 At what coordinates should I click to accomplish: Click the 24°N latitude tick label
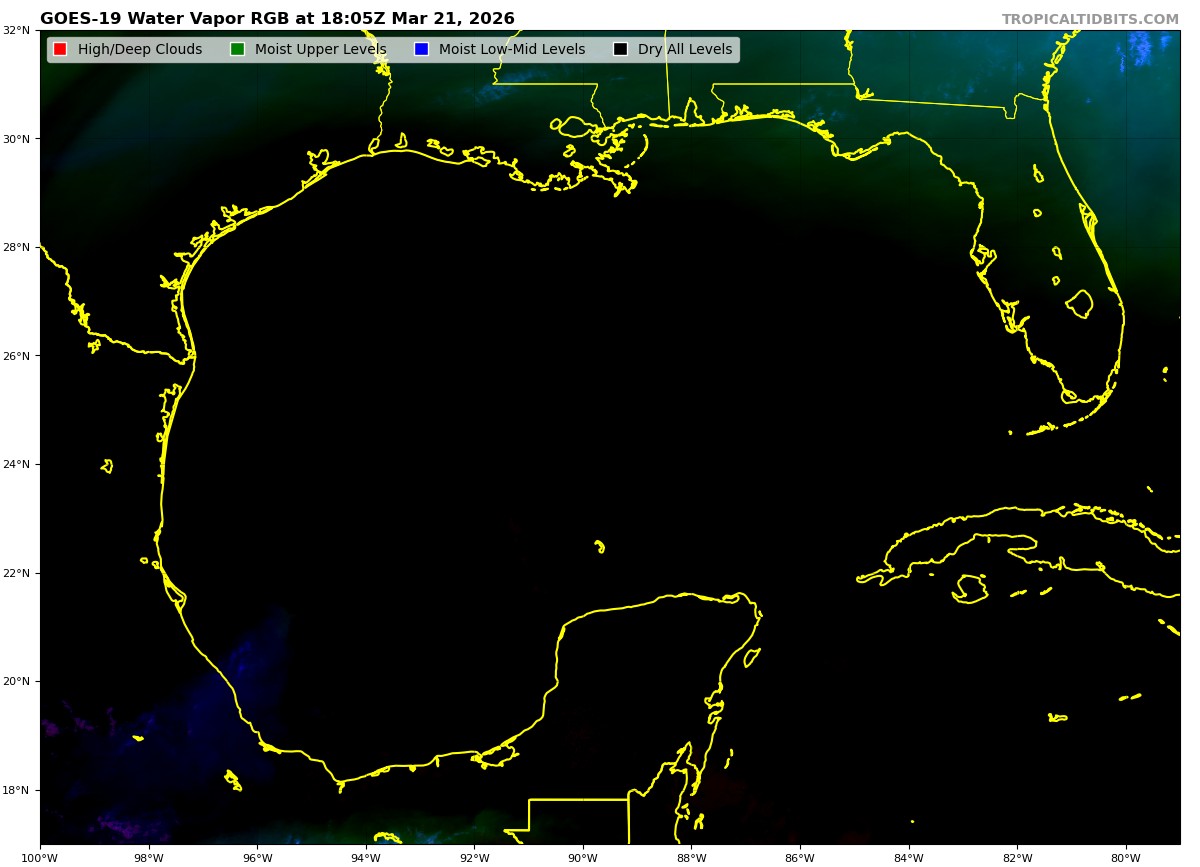coord(15,464)
